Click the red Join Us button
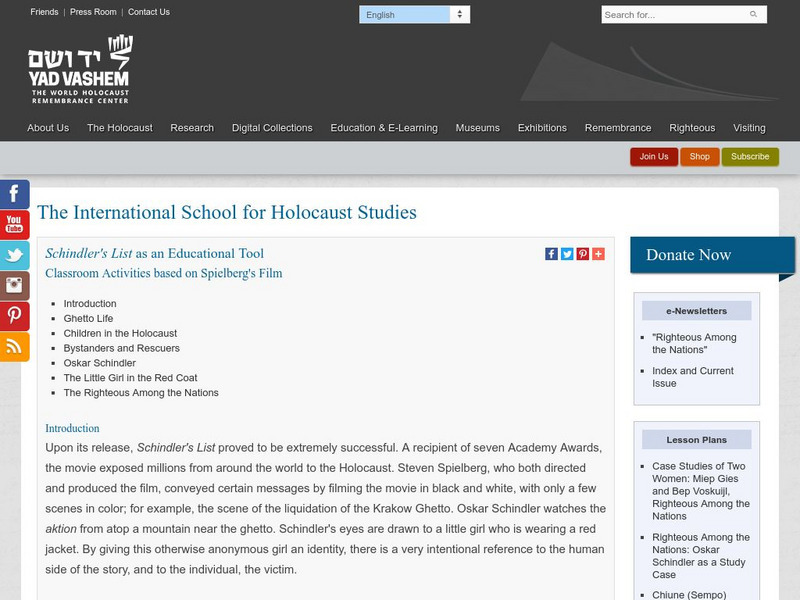 (x=653, y=157)
